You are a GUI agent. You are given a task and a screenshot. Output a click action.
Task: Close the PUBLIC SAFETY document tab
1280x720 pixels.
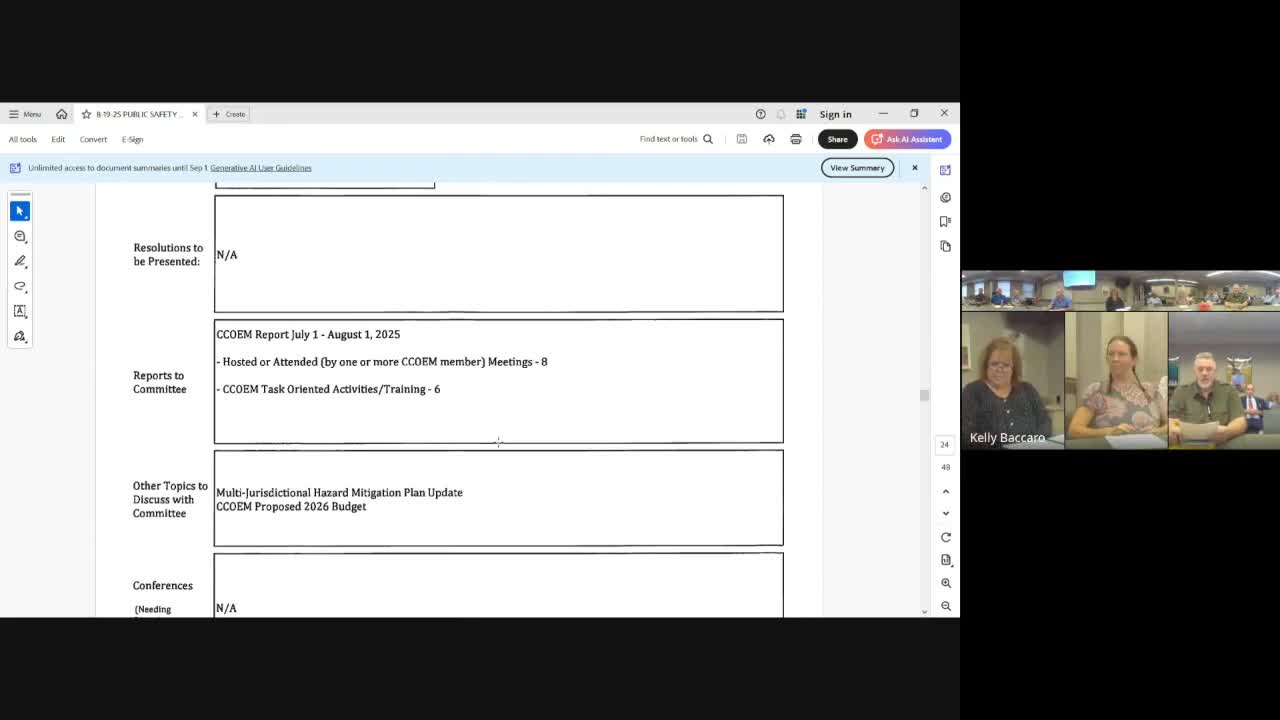(195, 114)
